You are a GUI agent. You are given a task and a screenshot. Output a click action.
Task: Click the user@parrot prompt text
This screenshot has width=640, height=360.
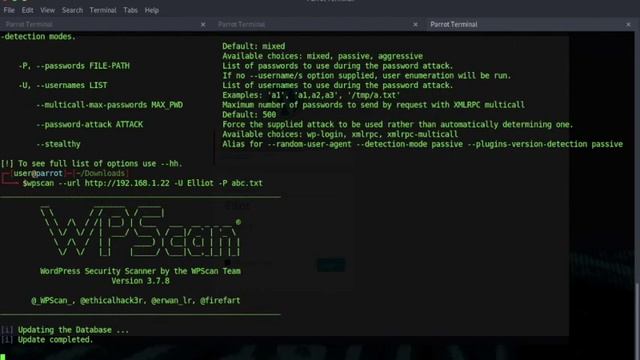[x=38, y=173]
